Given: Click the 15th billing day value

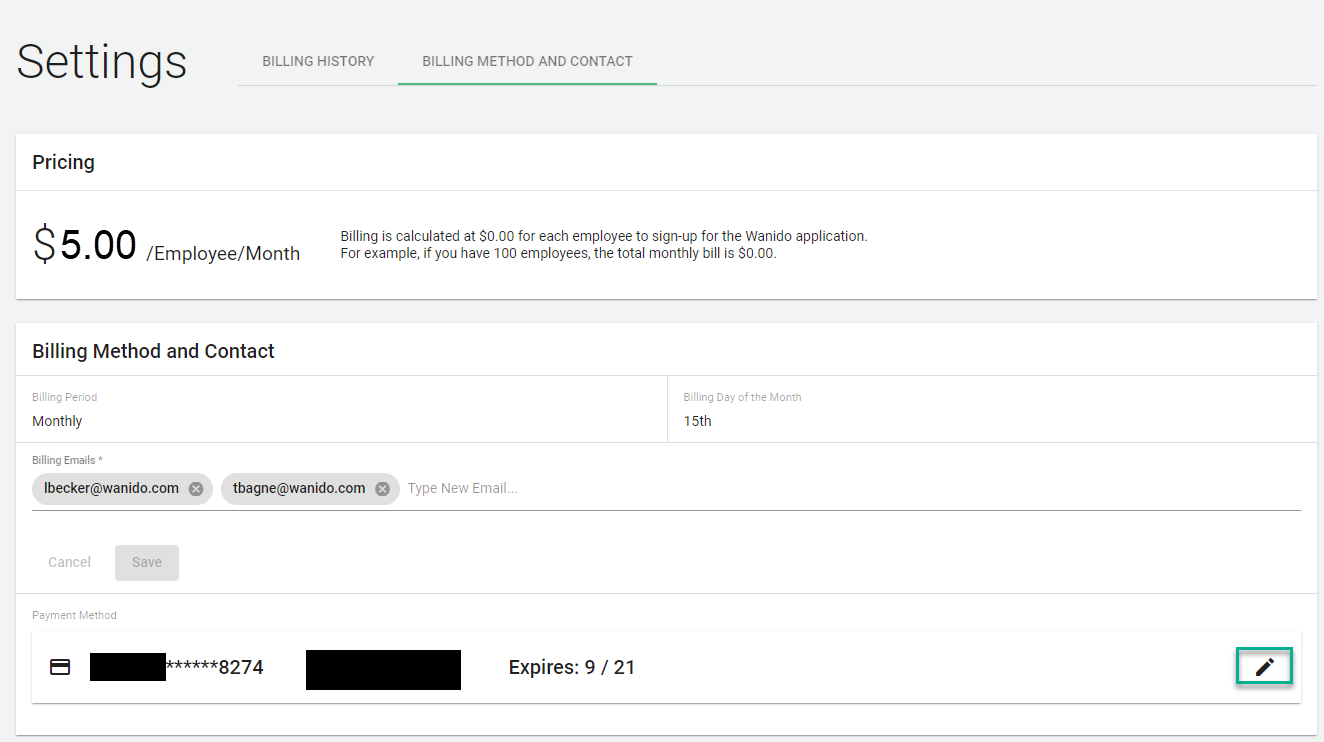Looking at the screenshot, I should [x=698, y=421].
